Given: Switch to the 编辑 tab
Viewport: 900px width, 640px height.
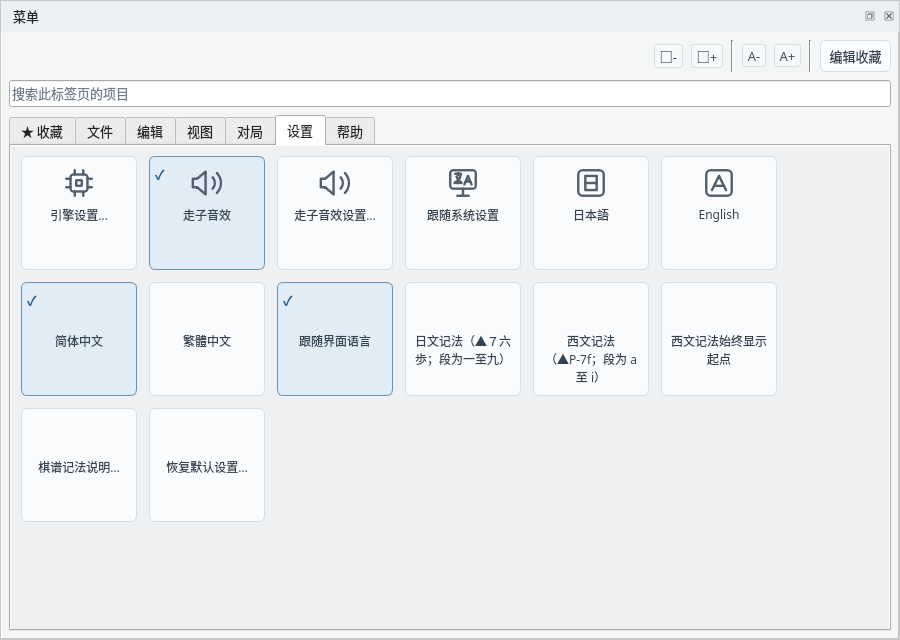Looking at the screenshot, I should pos(150,132).
